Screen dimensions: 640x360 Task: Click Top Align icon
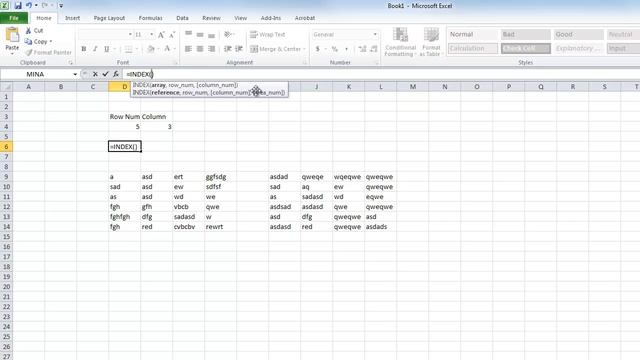[188, 34]
